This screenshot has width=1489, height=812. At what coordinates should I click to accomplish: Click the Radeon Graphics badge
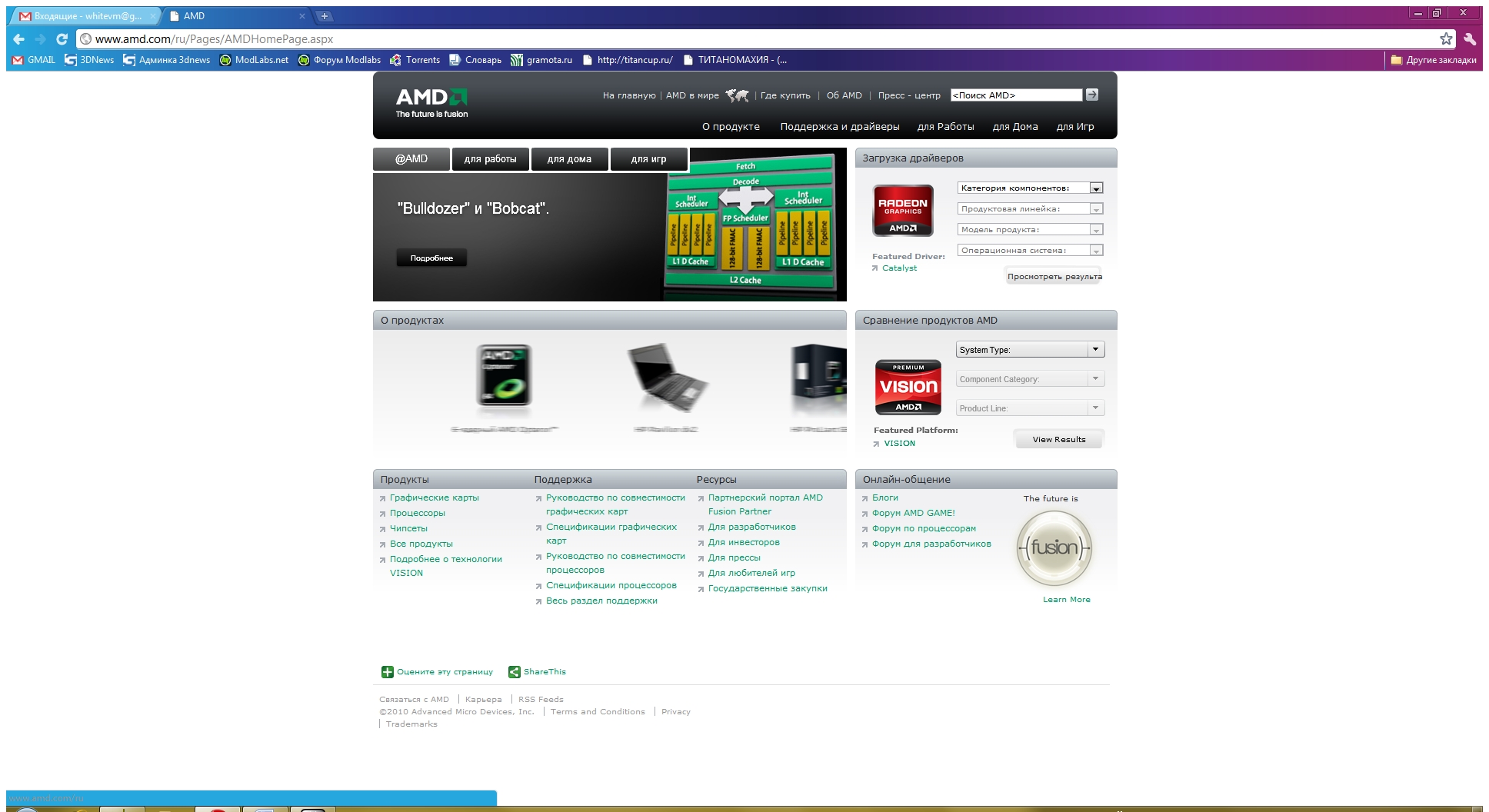(x=903, y=210)
